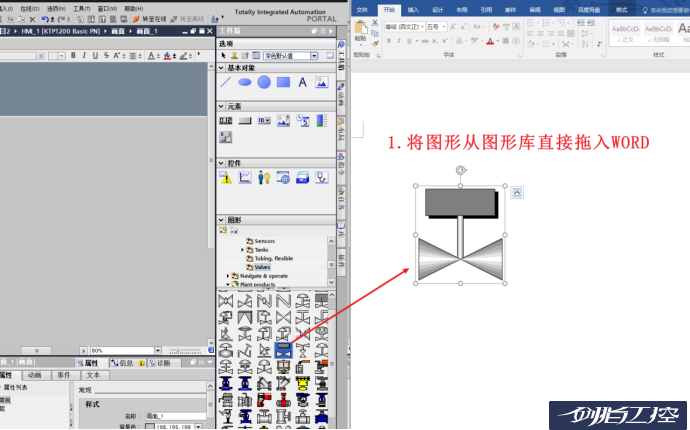Open the 插入 ribbon tab in Word
The width and height of the screenshot is (690, 430).
[x=413, y=9]
